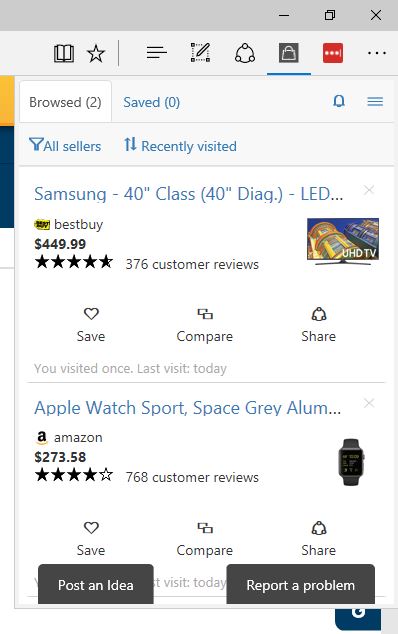Compare the Samsung TV item
Image resolution: width=398 pixels, height=634 pixels.
(205, 325)
